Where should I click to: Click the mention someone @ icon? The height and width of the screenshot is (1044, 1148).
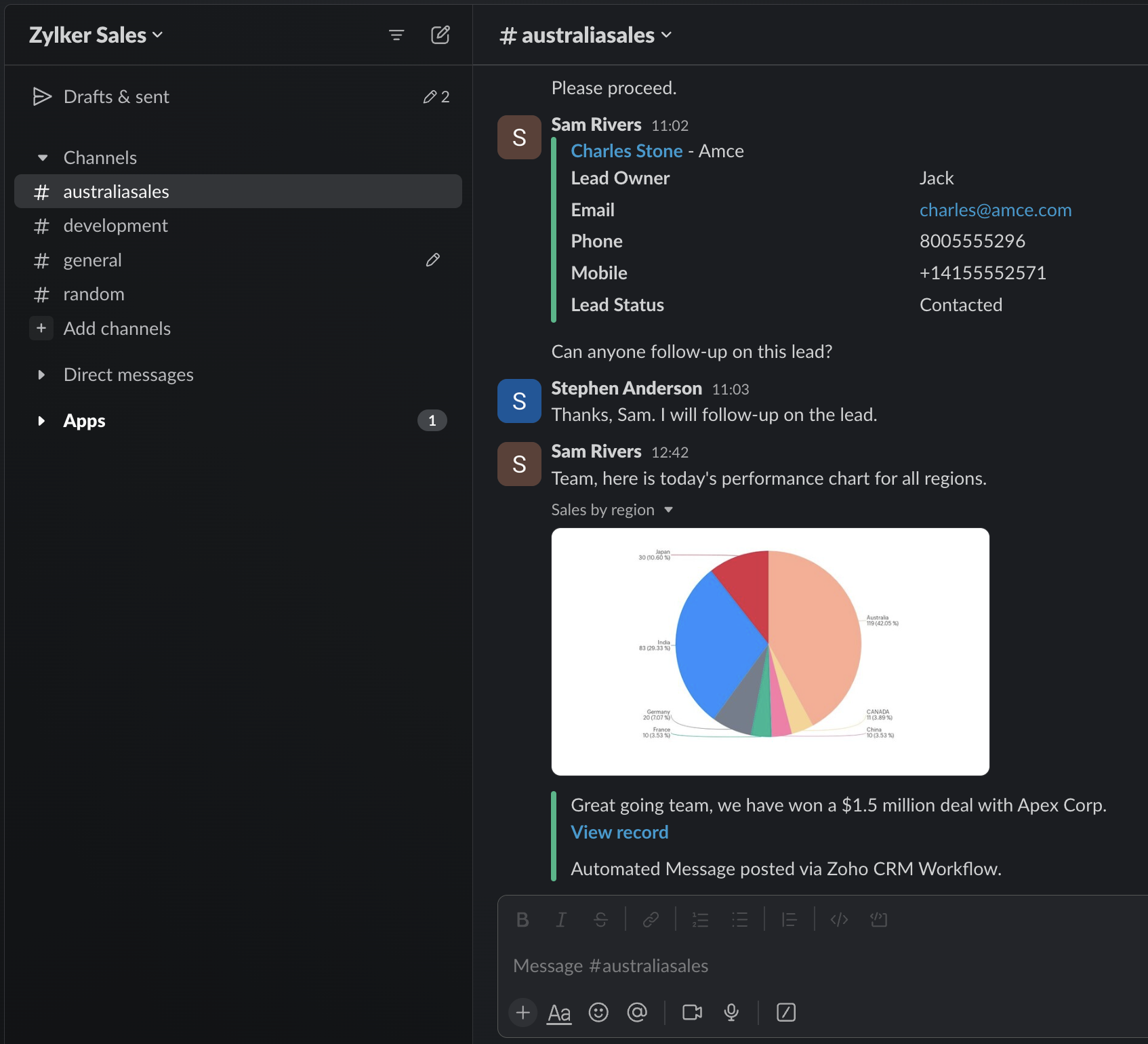pos(637,1012)
